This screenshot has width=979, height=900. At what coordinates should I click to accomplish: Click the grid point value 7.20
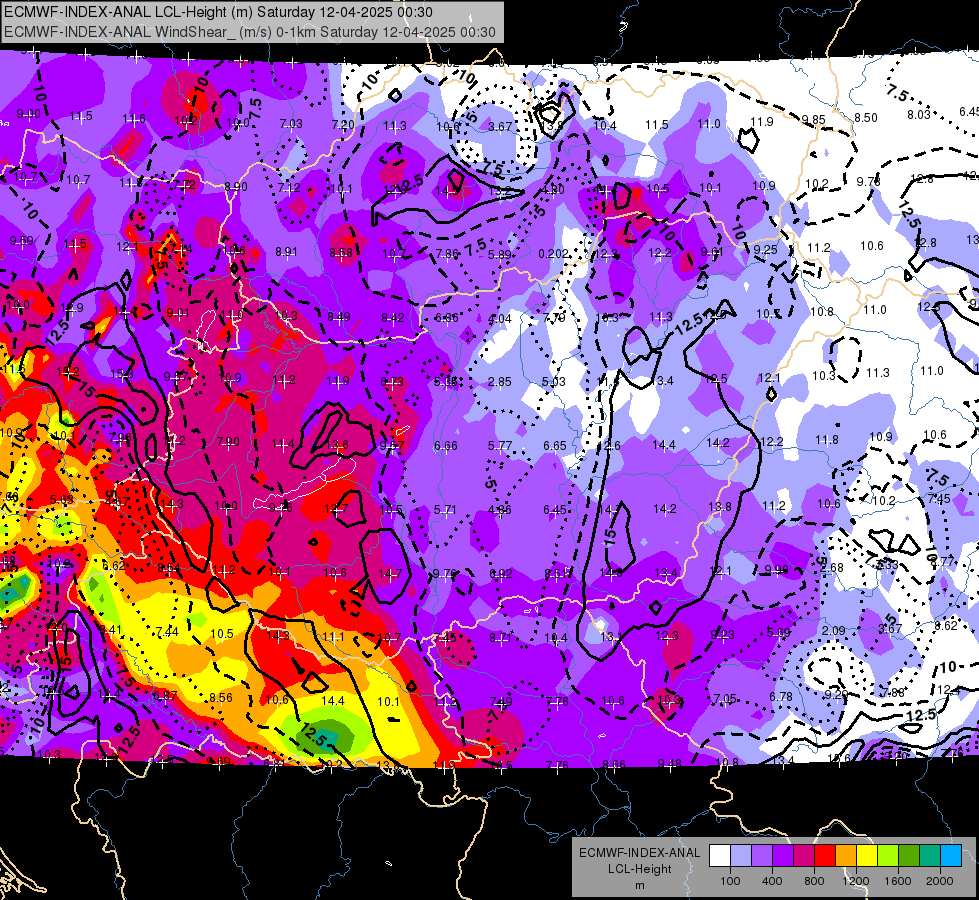[x=343, y=124]
